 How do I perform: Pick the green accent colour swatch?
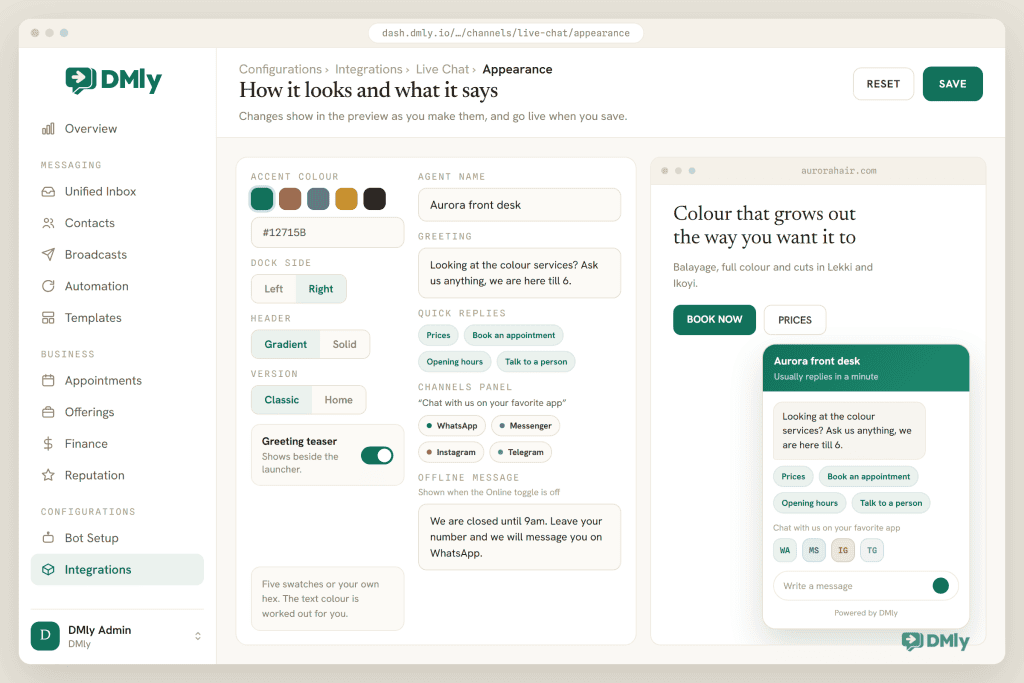(x=262, y=199)
